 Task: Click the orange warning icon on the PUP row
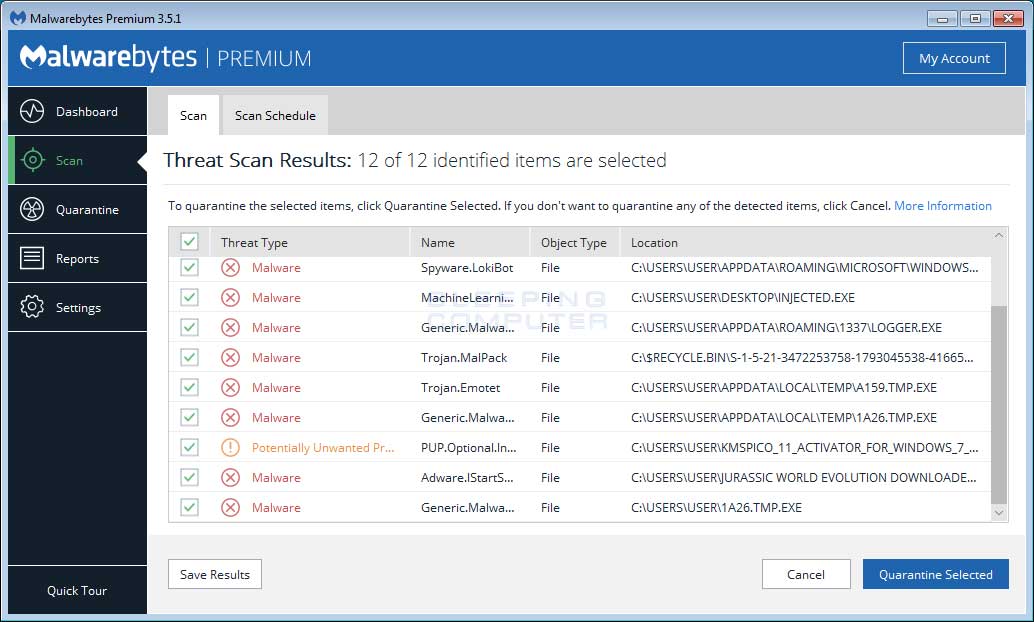[230, 447]
